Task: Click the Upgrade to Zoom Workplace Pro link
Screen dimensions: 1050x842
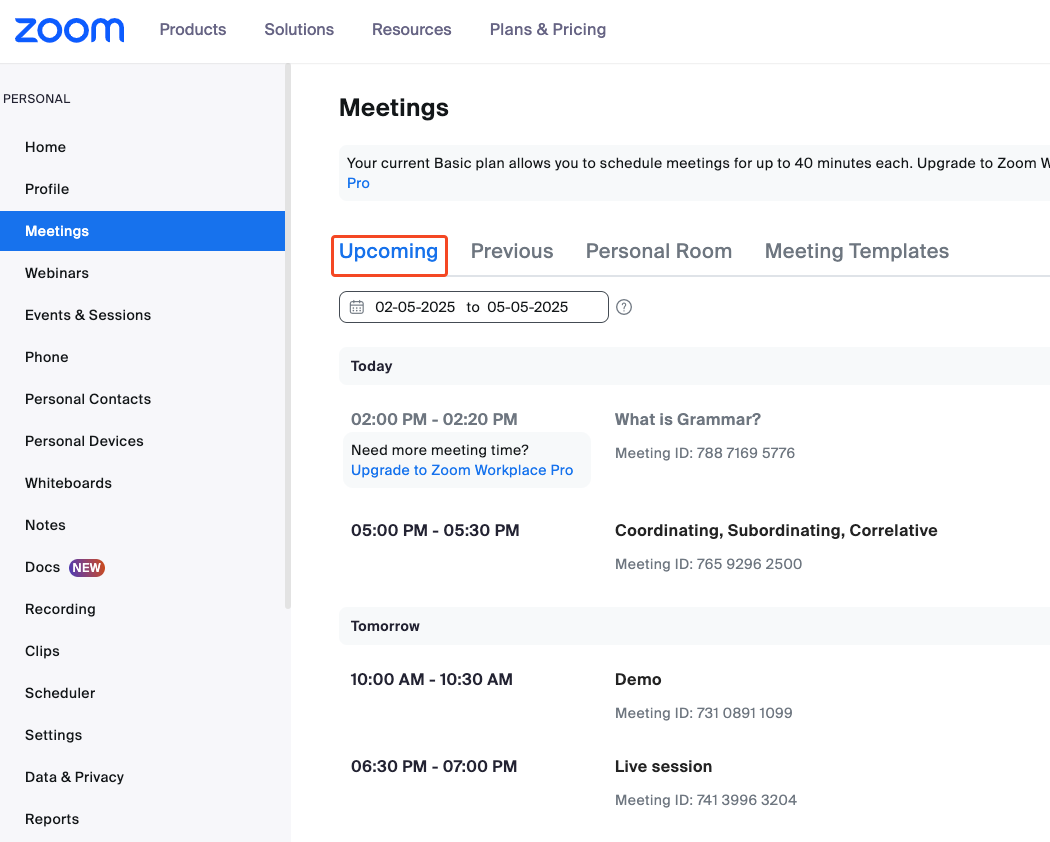Action: (x=461, y=470)
